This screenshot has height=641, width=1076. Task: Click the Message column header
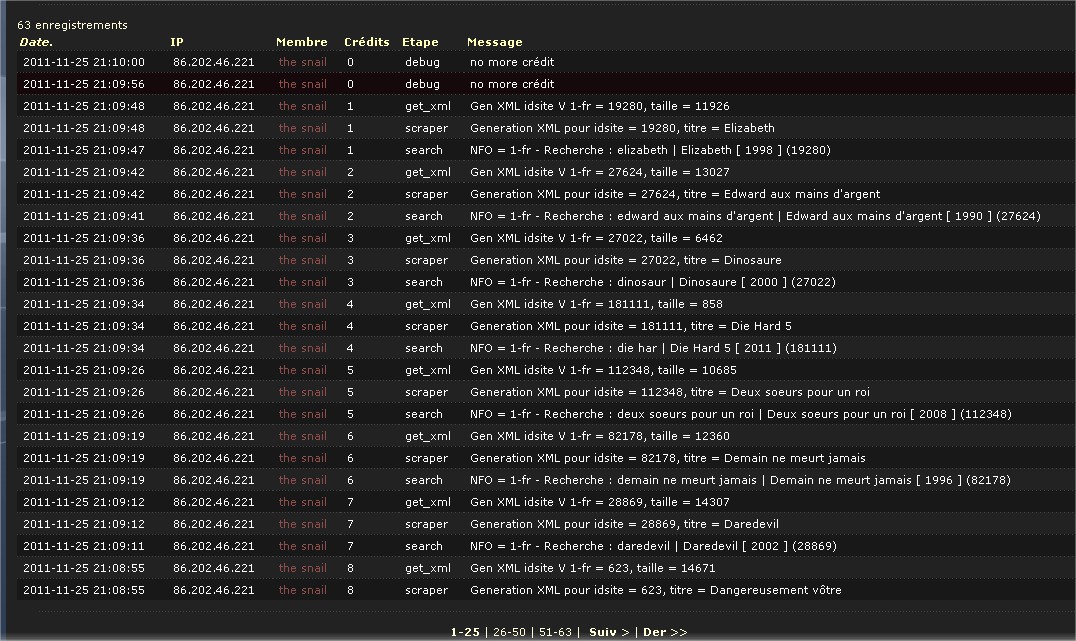[x=494, y=42]
